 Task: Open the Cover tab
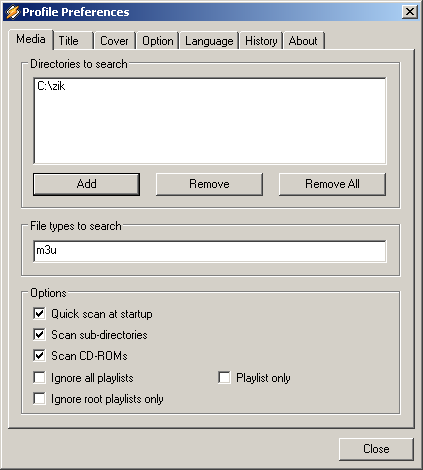point(114,41)
